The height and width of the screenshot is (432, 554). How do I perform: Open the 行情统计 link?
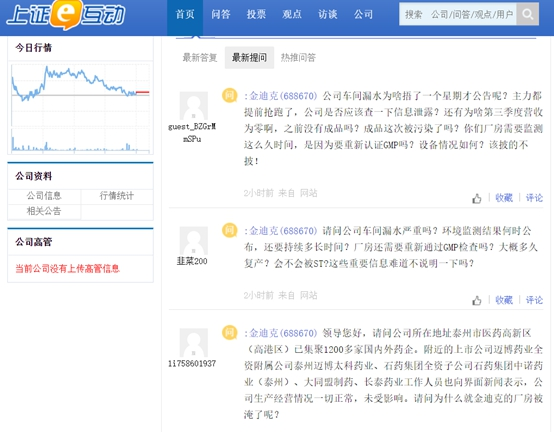117,196
